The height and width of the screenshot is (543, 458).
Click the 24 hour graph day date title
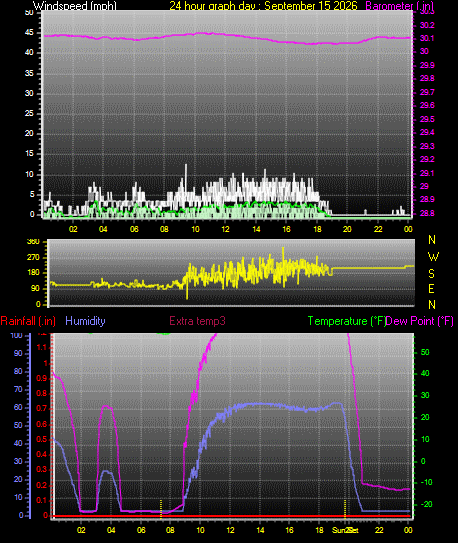[263, 5]
